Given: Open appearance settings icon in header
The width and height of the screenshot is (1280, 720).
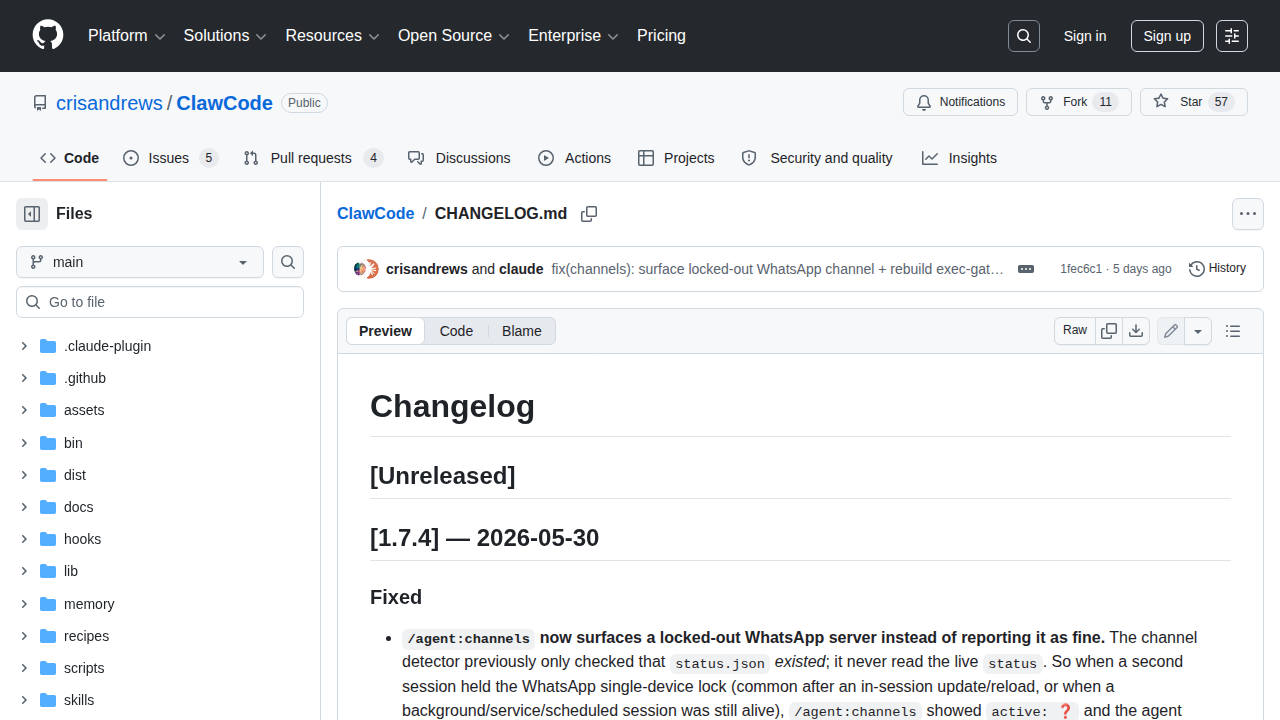Looking at the screenshot, I should click(x=1232, y=36).
